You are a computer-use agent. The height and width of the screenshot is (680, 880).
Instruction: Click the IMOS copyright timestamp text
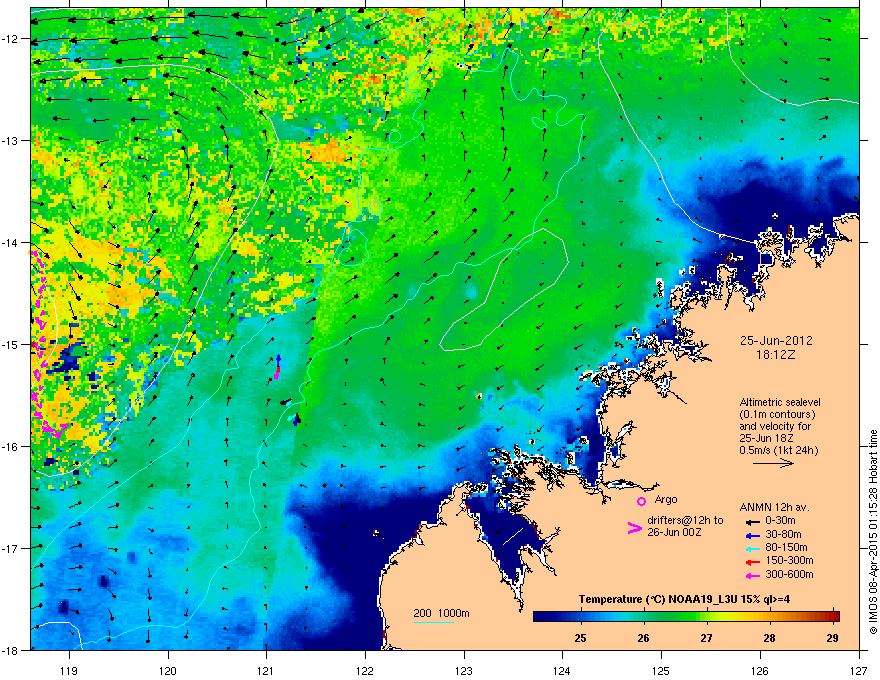pyautogui.click(x=873, y=532)
